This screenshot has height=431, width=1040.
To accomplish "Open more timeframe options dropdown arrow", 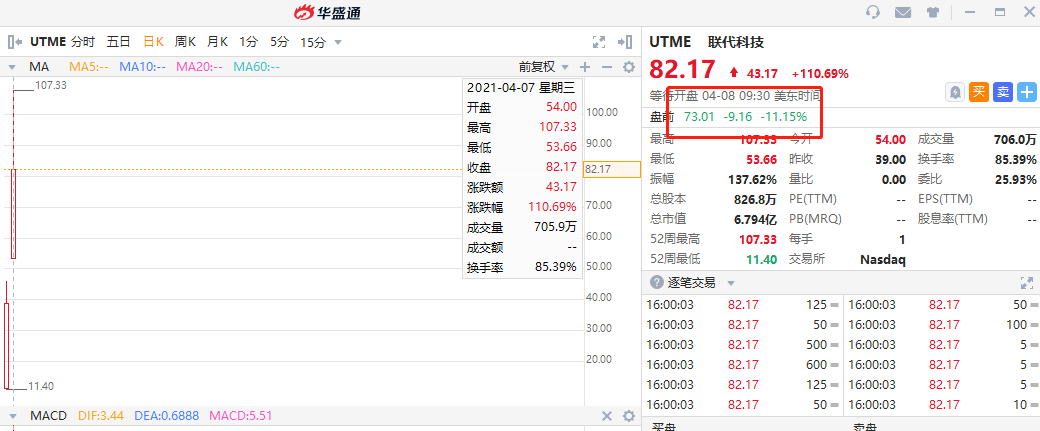I will click(338, 42).
